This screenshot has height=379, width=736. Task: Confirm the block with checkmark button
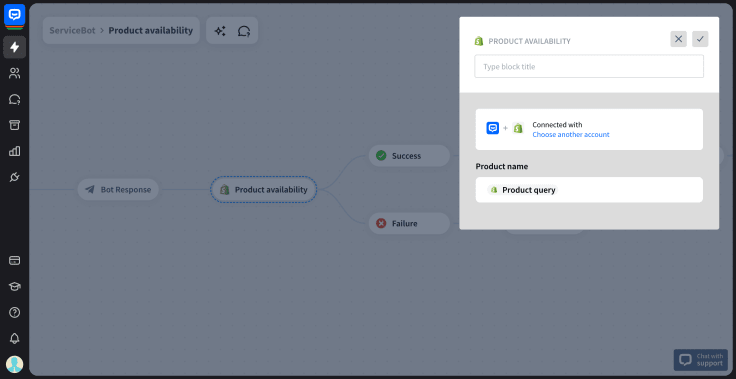point(700,39)
